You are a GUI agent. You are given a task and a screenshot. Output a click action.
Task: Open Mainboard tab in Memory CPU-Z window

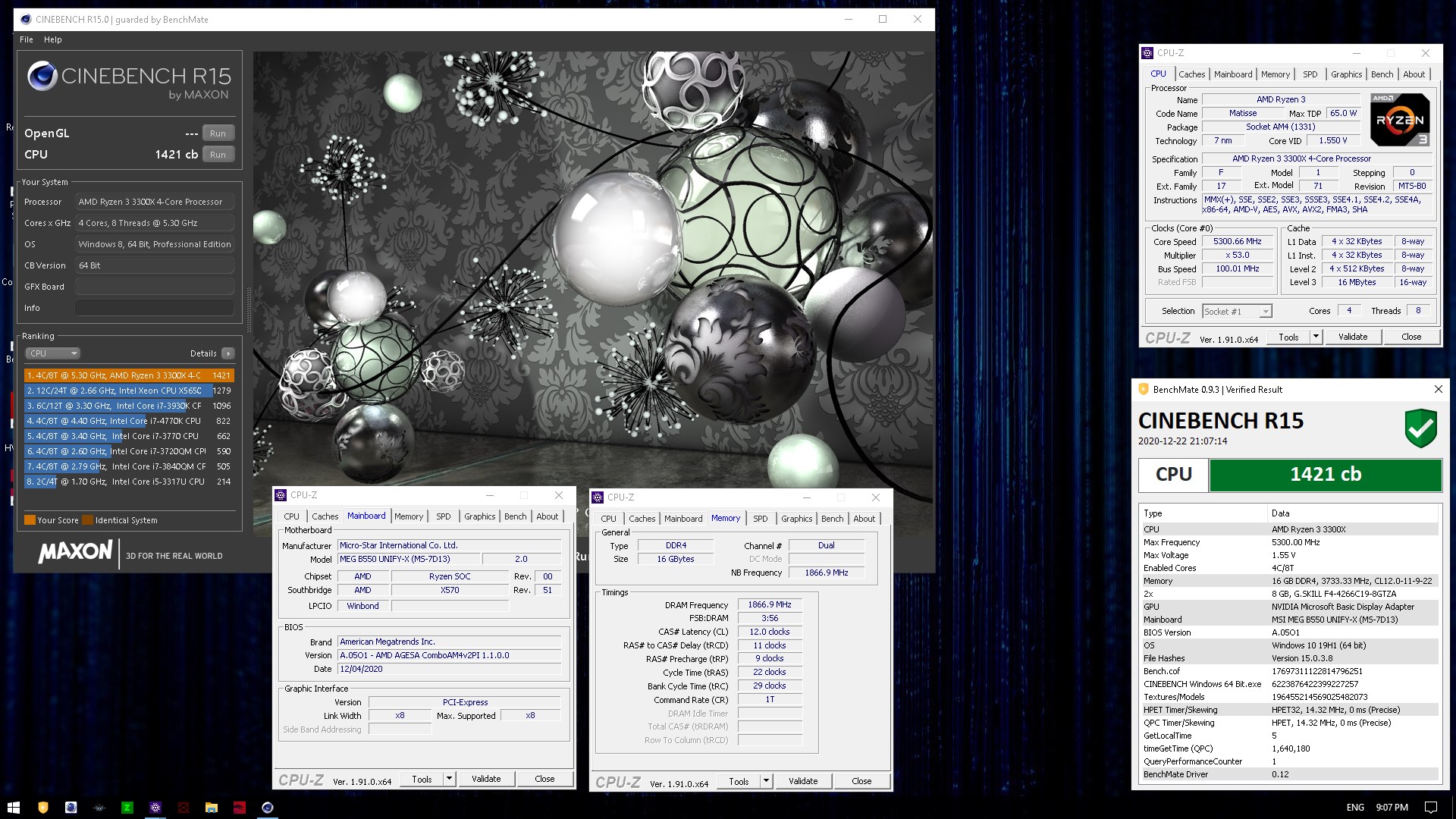(683, 519)
